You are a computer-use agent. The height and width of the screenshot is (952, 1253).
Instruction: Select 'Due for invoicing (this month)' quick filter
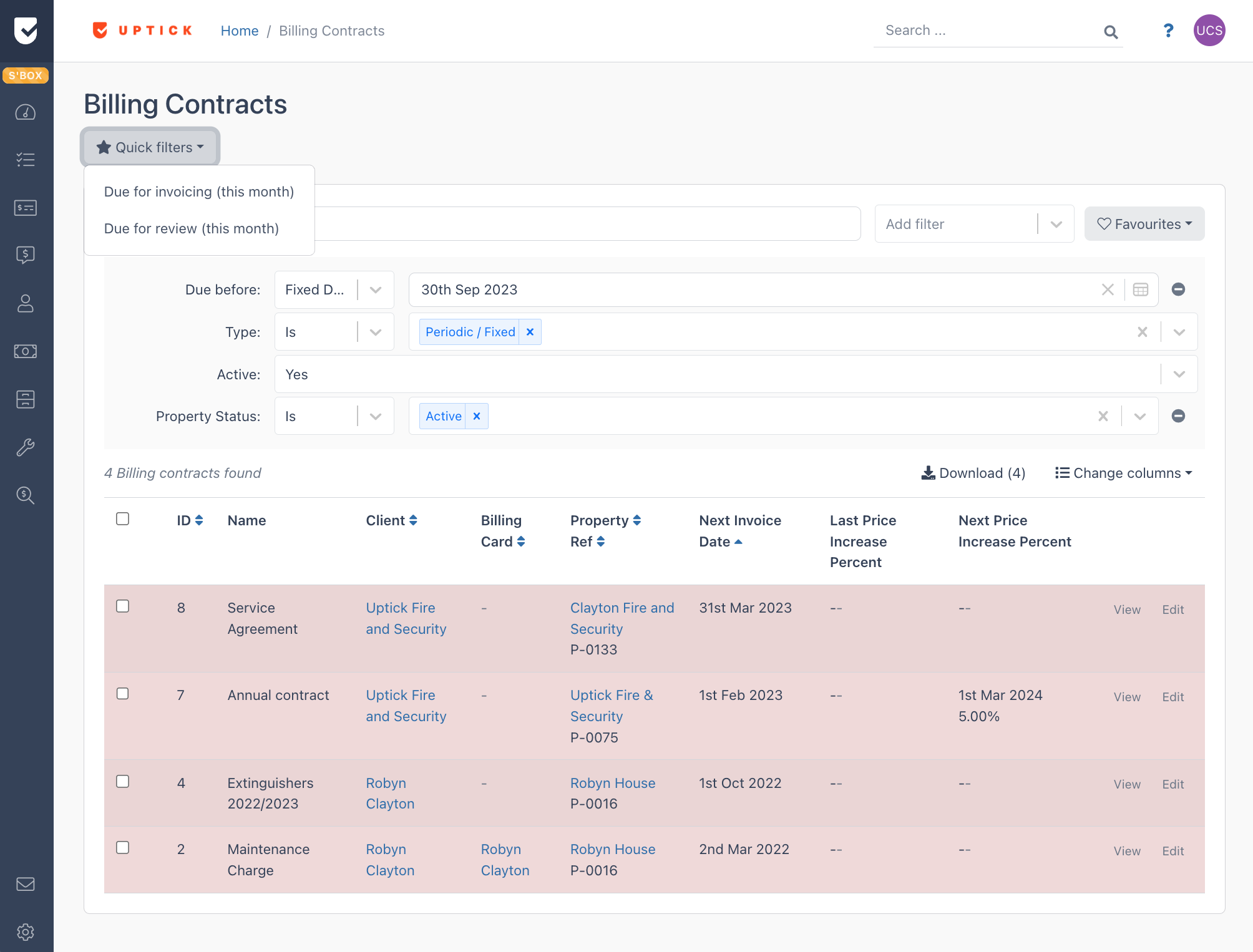tap(199, 192)
